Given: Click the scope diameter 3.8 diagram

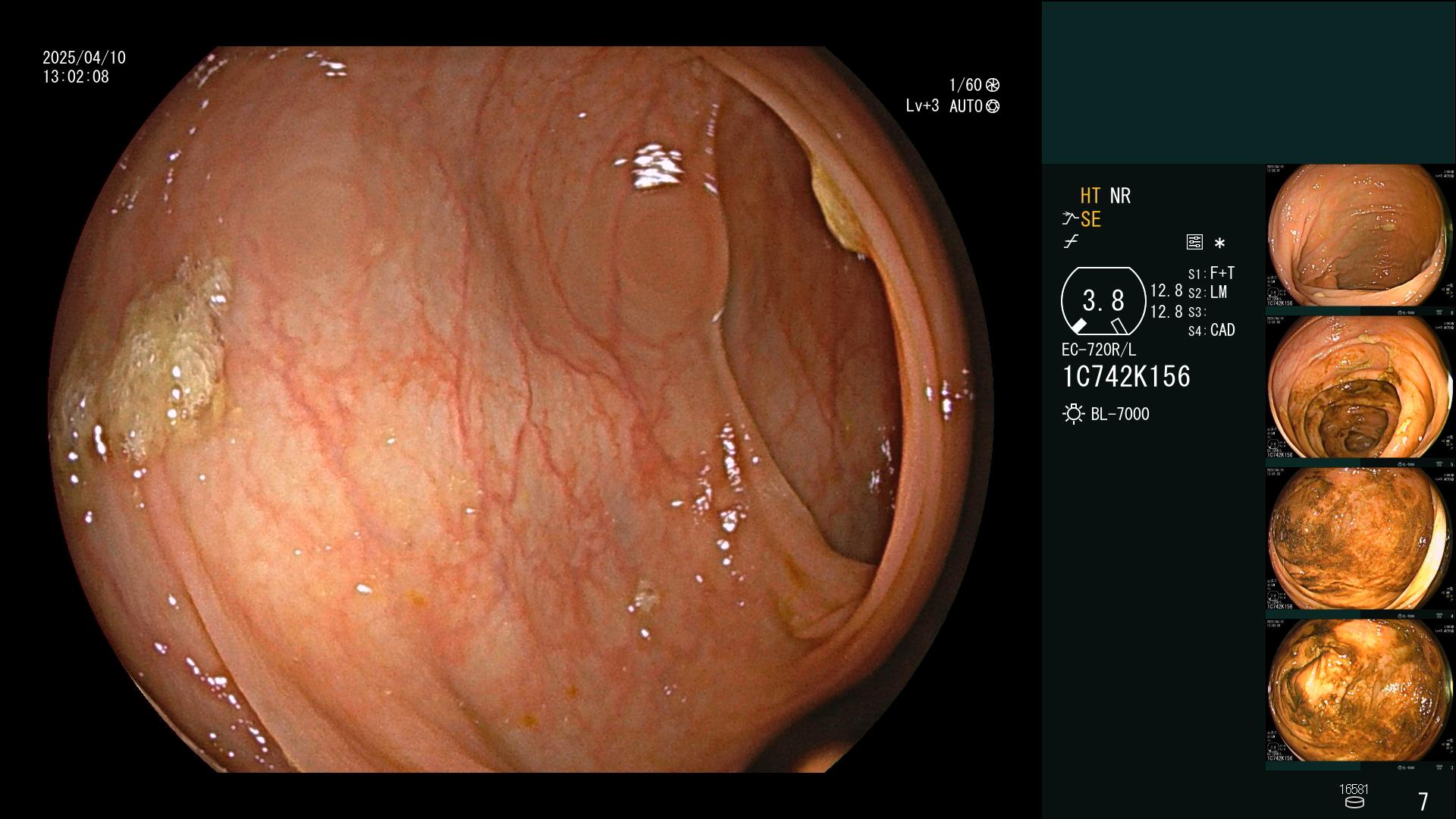Looking at the screenshot, I should pos(1103,301).
